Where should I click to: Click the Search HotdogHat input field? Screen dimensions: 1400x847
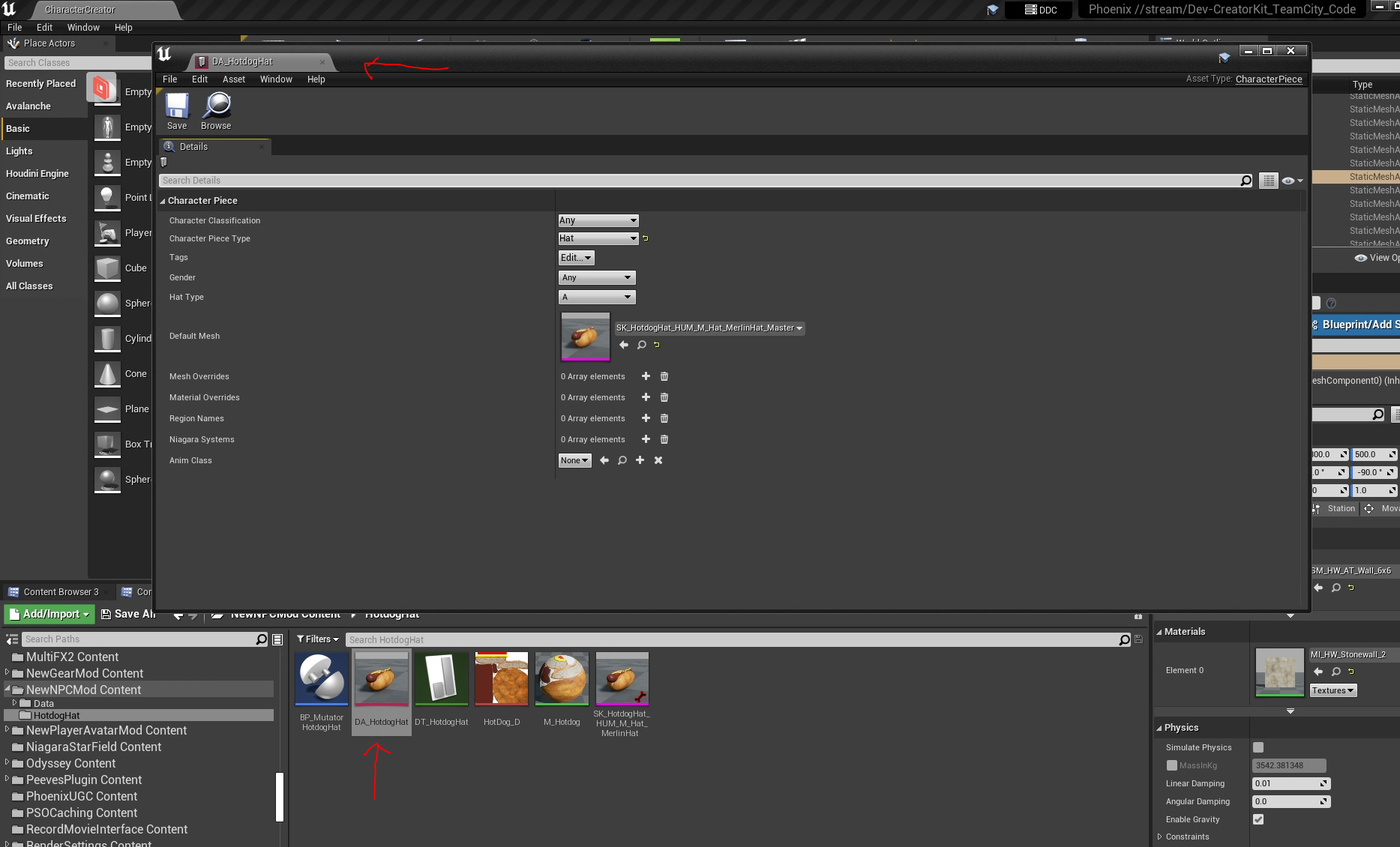pos(733,639)
